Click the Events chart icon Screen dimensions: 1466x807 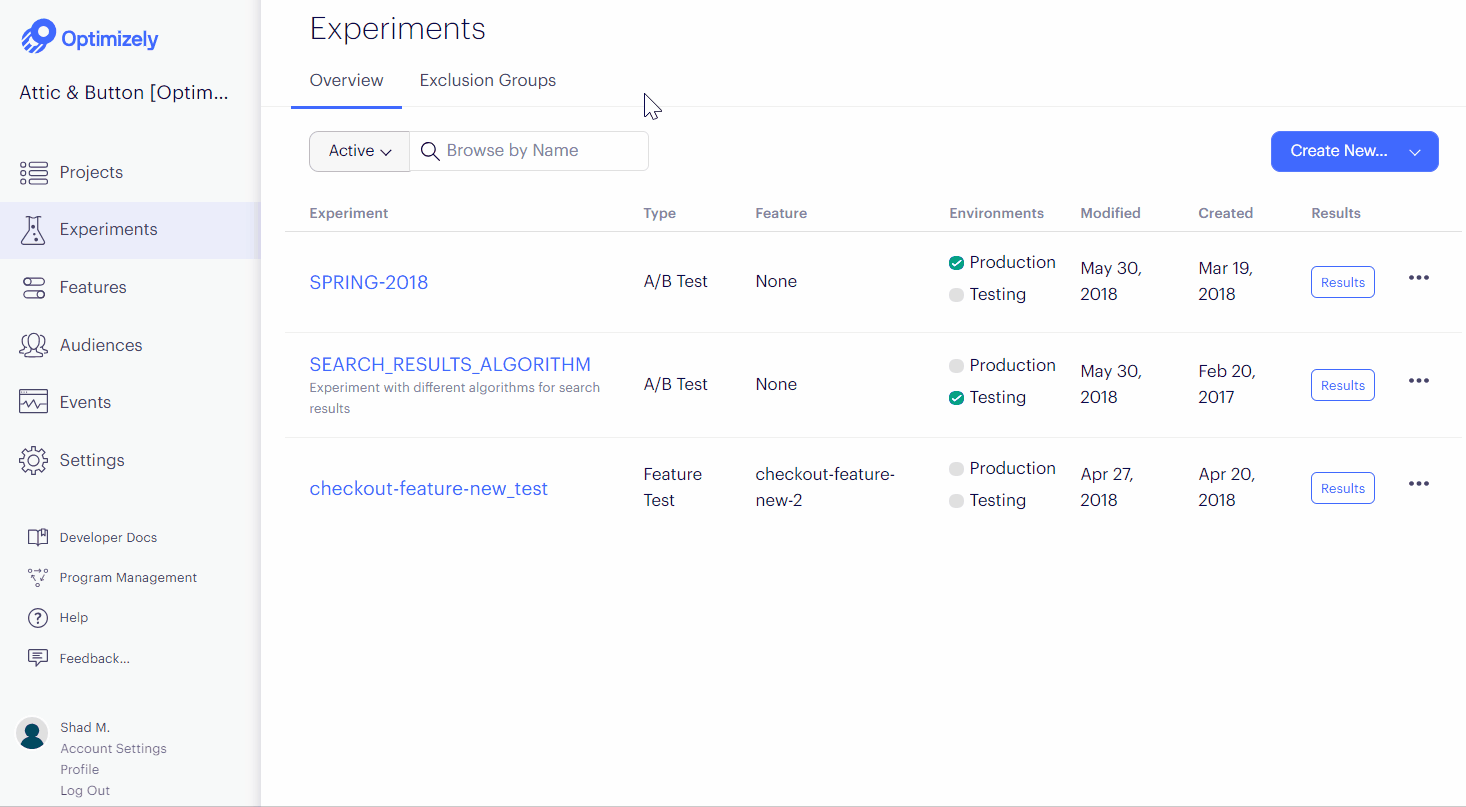point(34,402)
